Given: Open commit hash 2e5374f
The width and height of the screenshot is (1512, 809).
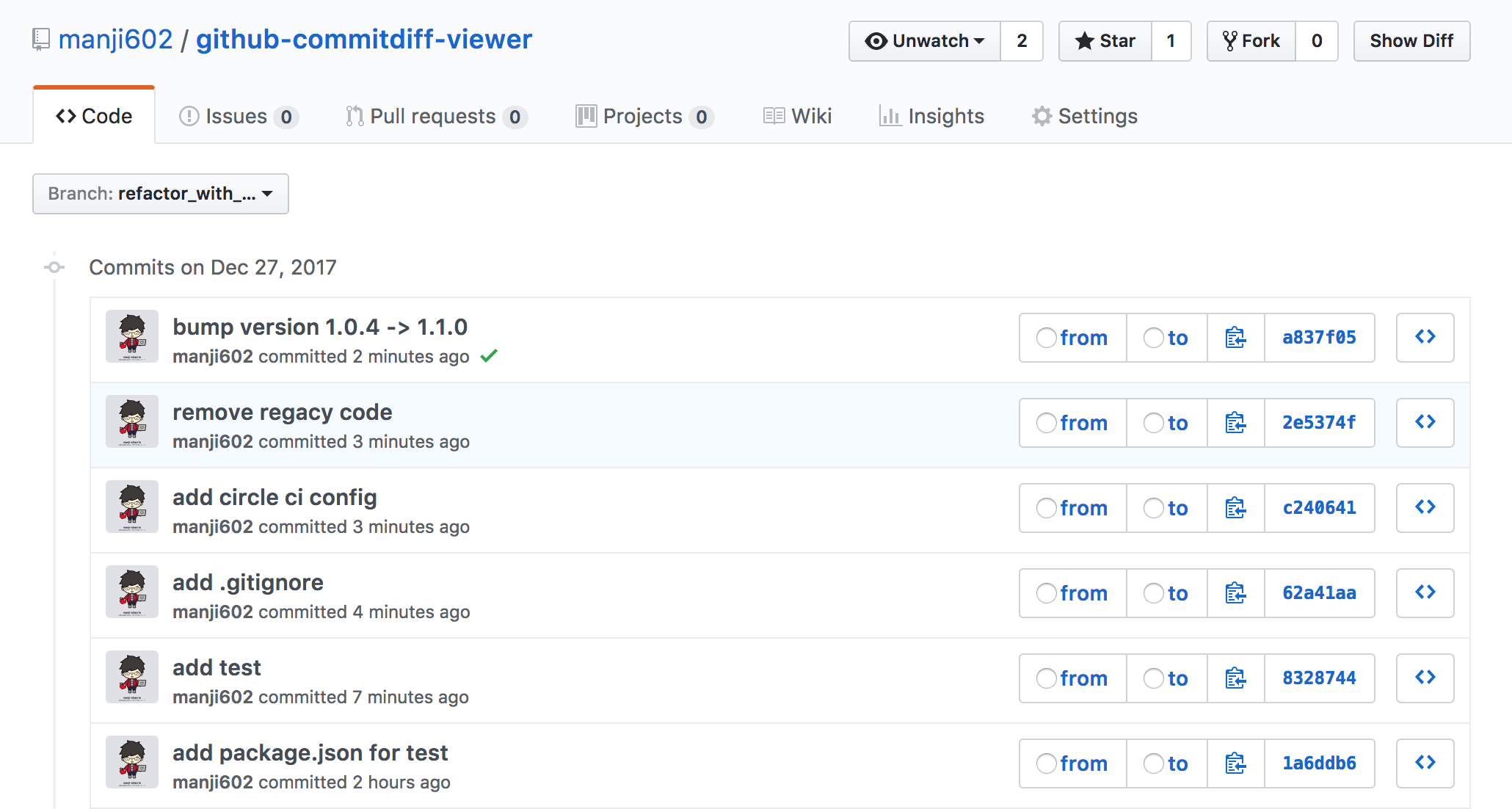Looking at the screenshot, I should coord(1320,423).
